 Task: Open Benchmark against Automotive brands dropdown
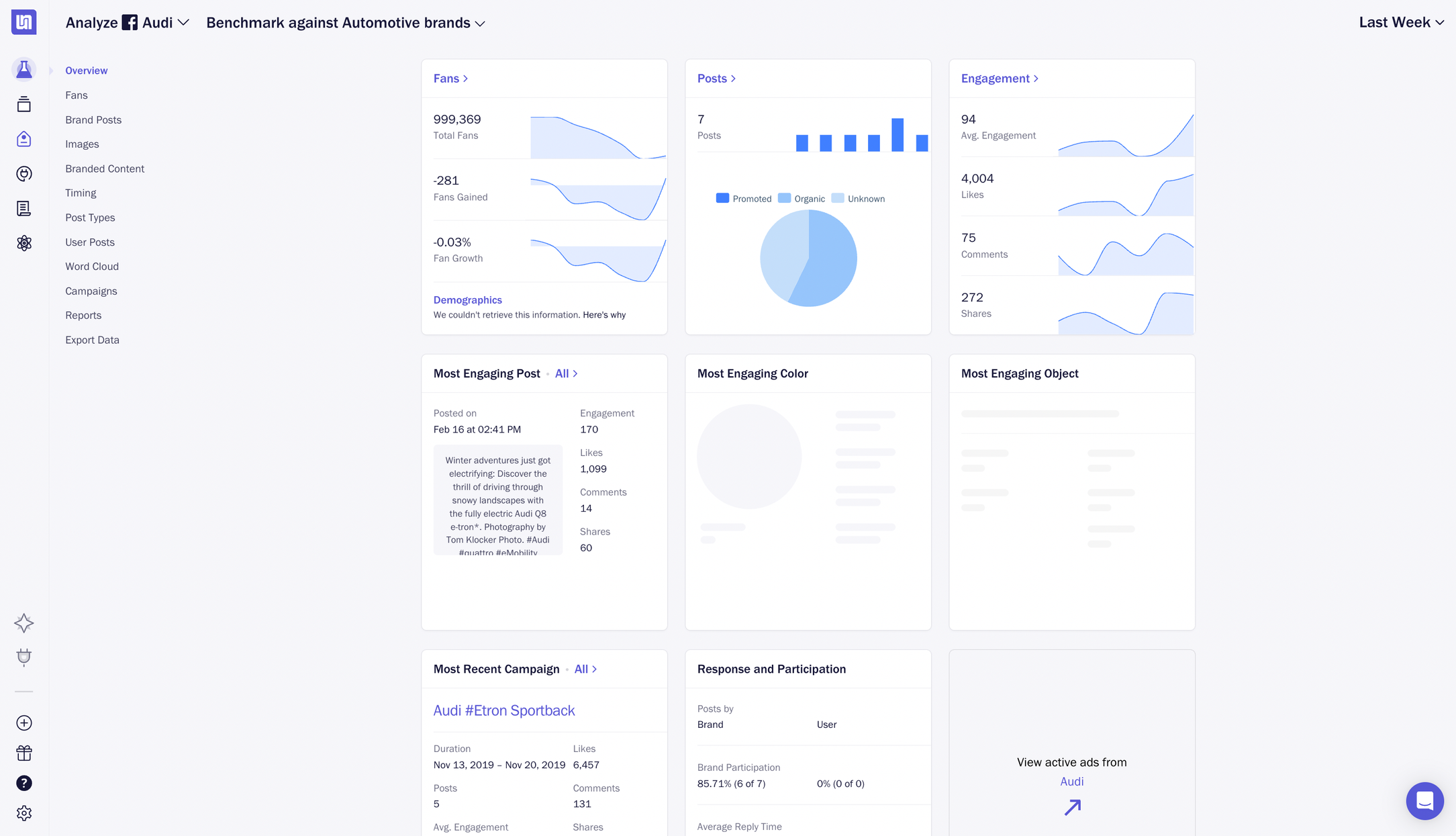point(345,23)
